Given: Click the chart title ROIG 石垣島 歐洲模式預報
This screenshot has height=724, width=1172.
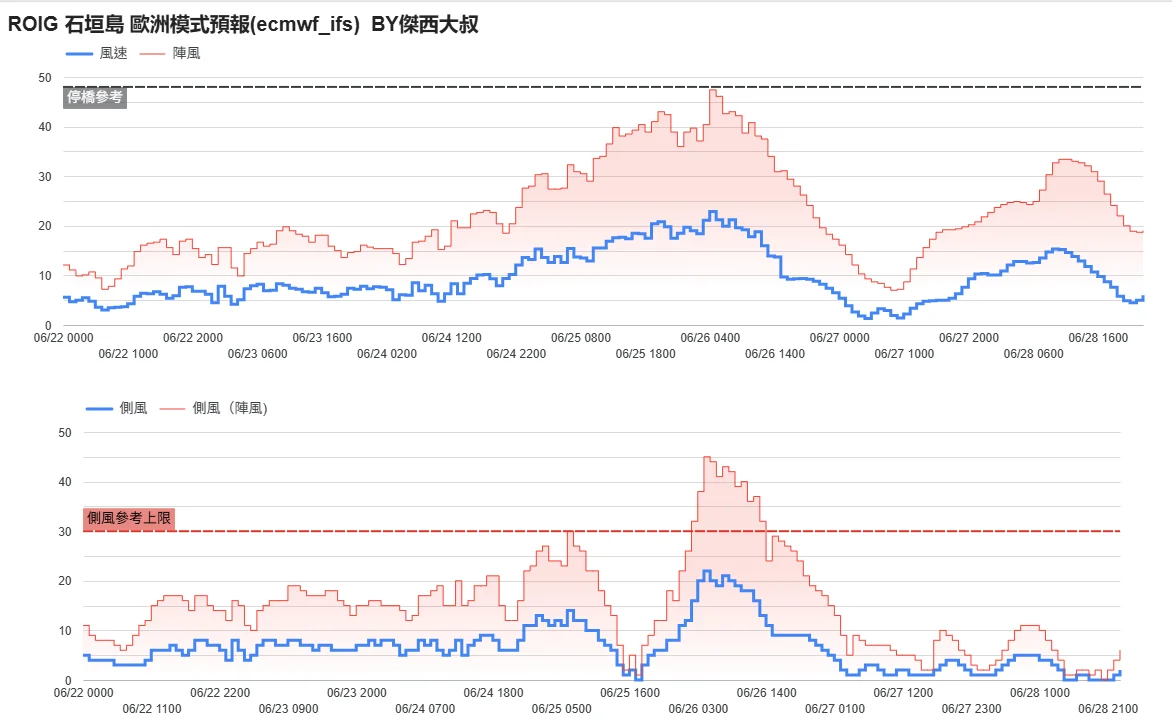Looking at the screenshot, I should click(x=243, y=24).
